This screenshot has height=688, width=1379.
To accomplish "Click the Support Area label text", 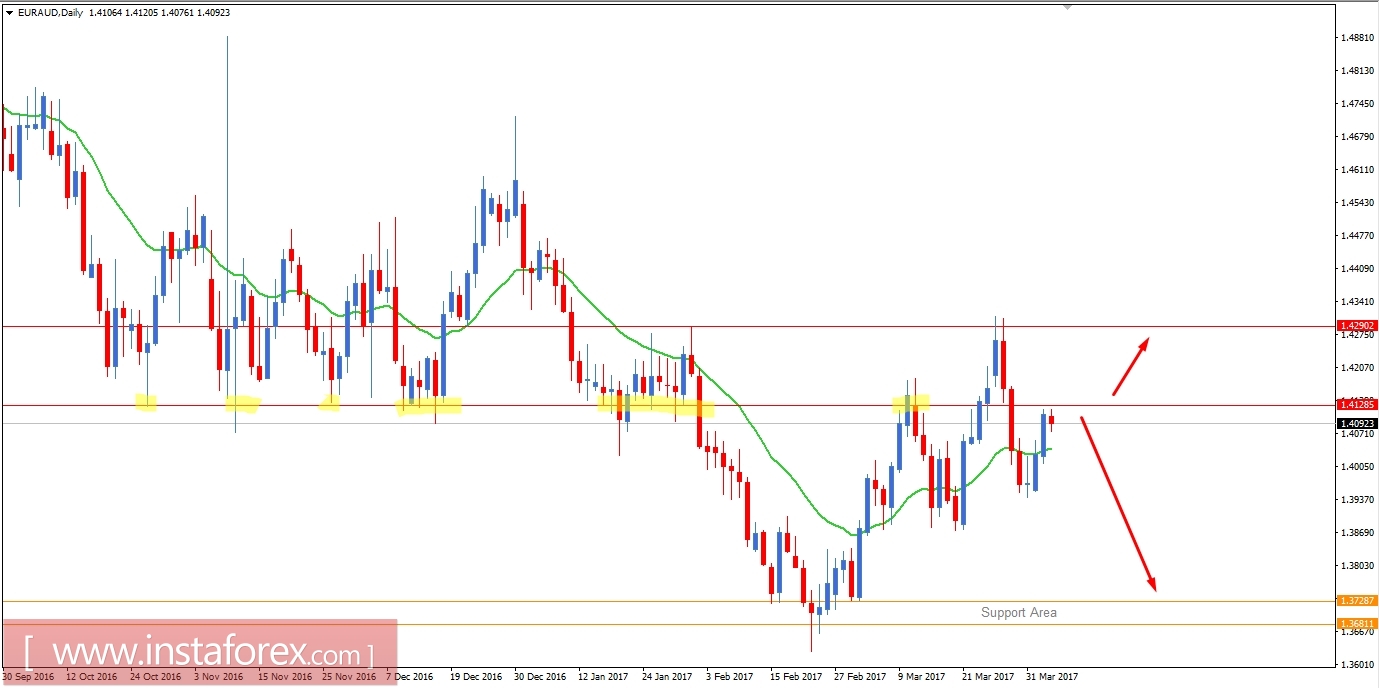I will tap(1020, 612).
